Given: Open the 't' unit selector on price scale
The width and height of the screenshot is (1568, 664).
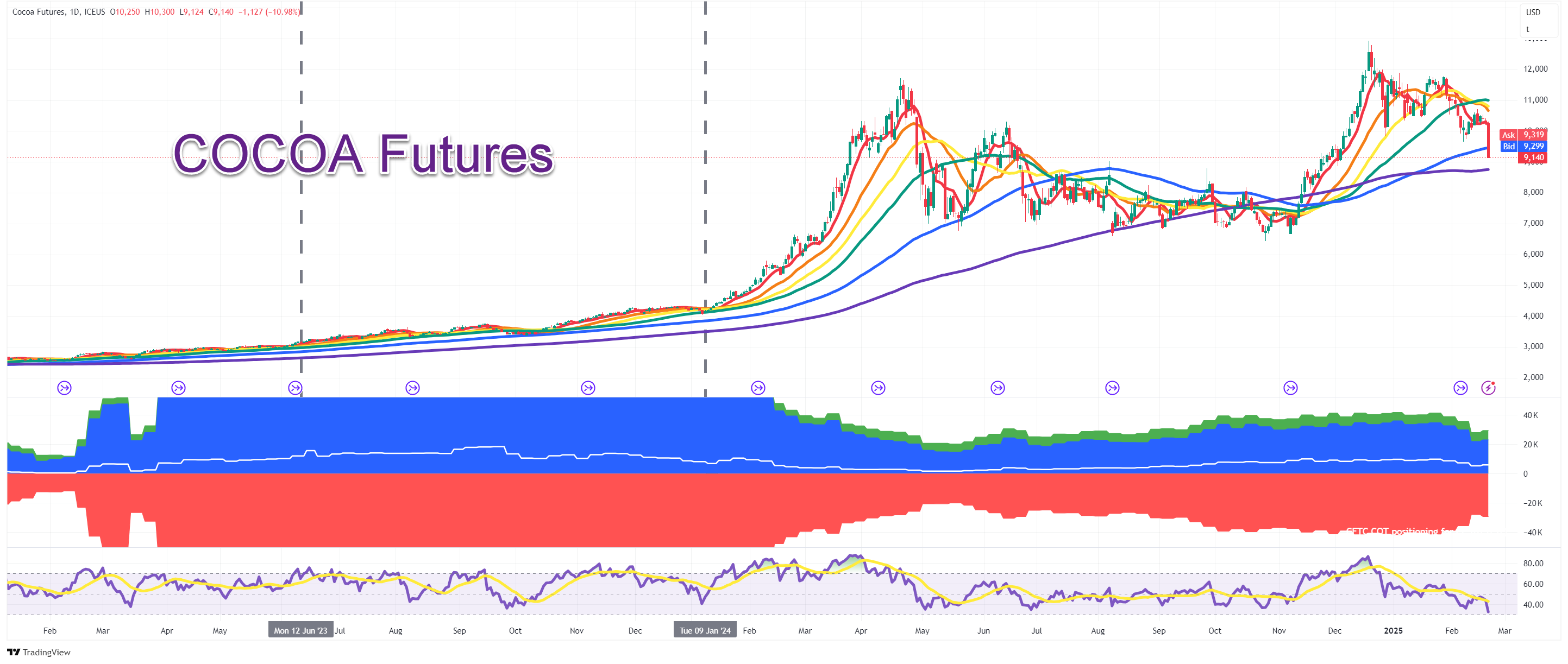Looking at the screenshot, I should pos(1527,29).
